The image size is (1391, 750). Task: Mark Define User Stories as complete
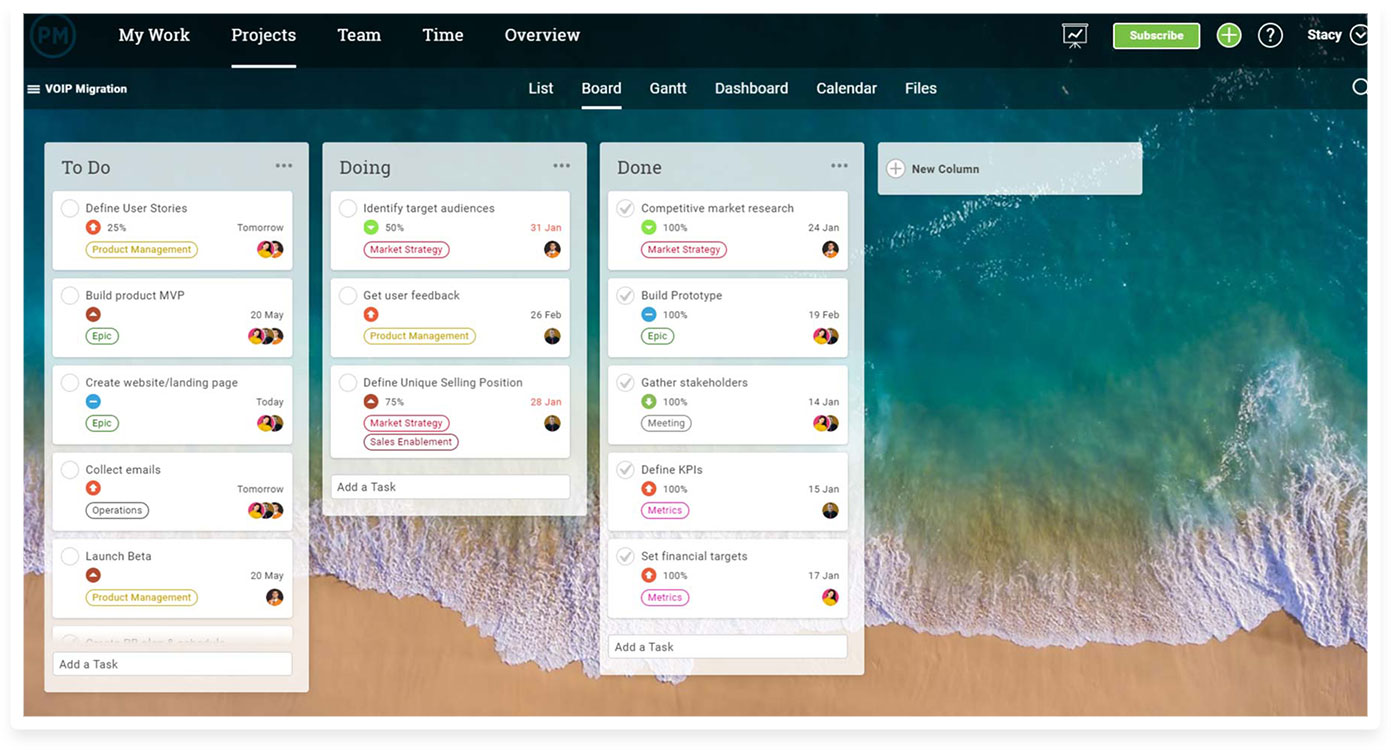click(70, 208)
